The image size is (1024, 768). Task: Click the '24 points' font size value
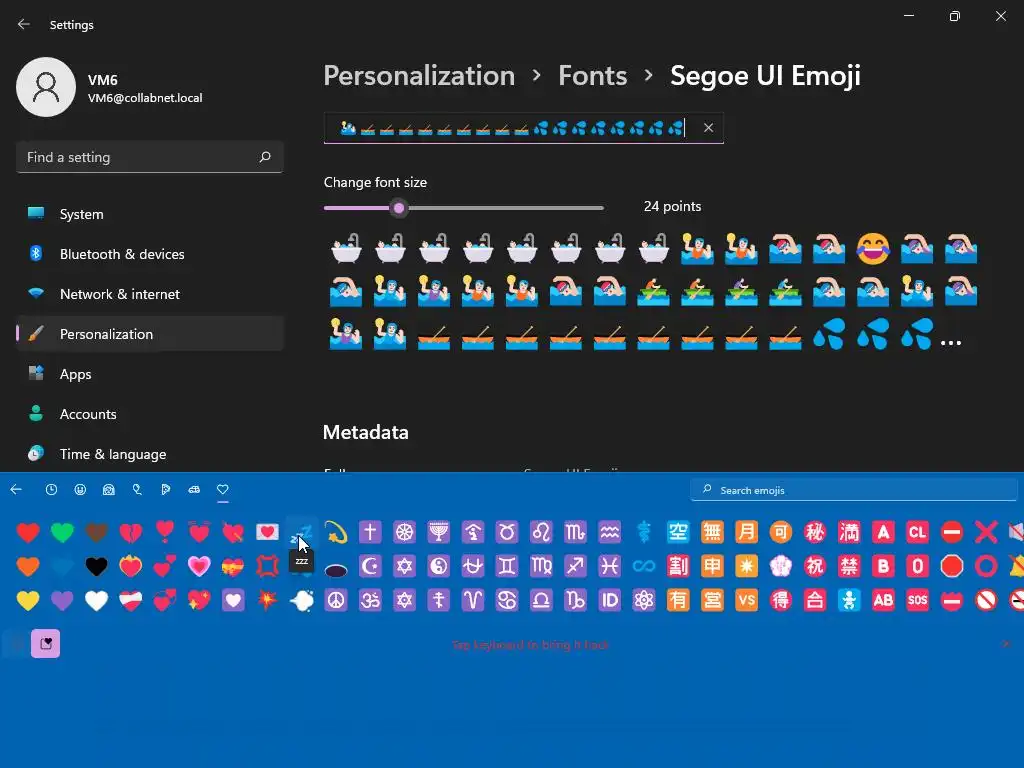(x=672, y=206)
